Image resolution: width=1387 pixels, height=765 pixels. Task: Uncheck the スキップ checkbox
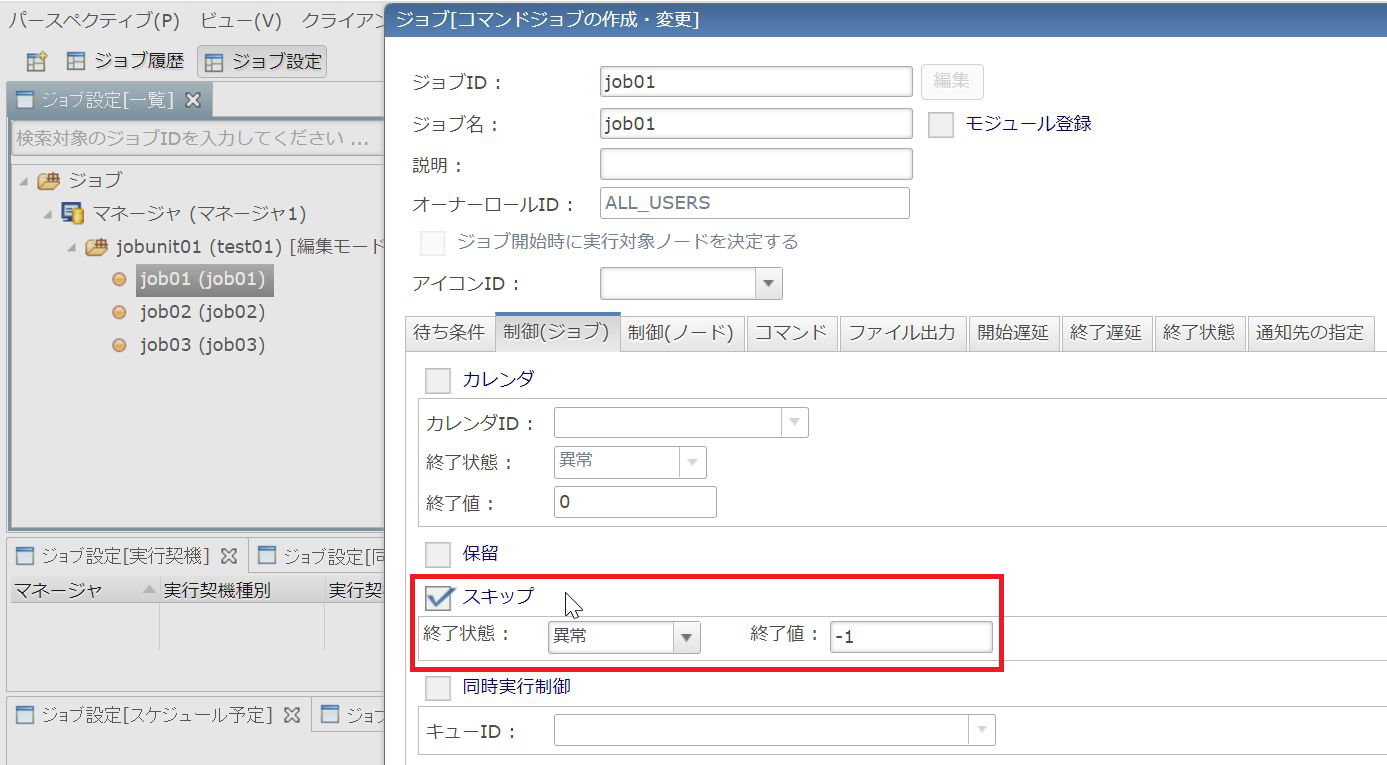[x=439, y=598]
